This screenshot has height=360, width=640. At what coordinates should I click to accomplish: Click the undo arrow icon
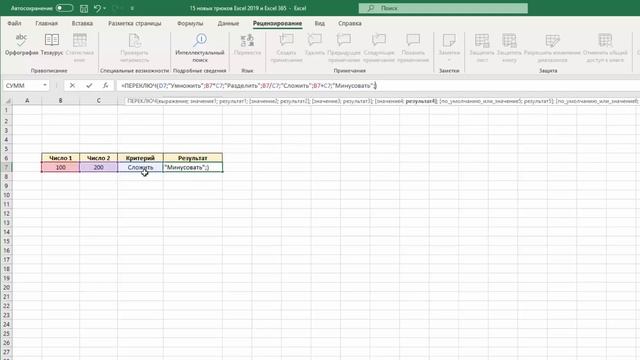click(97, 8)
